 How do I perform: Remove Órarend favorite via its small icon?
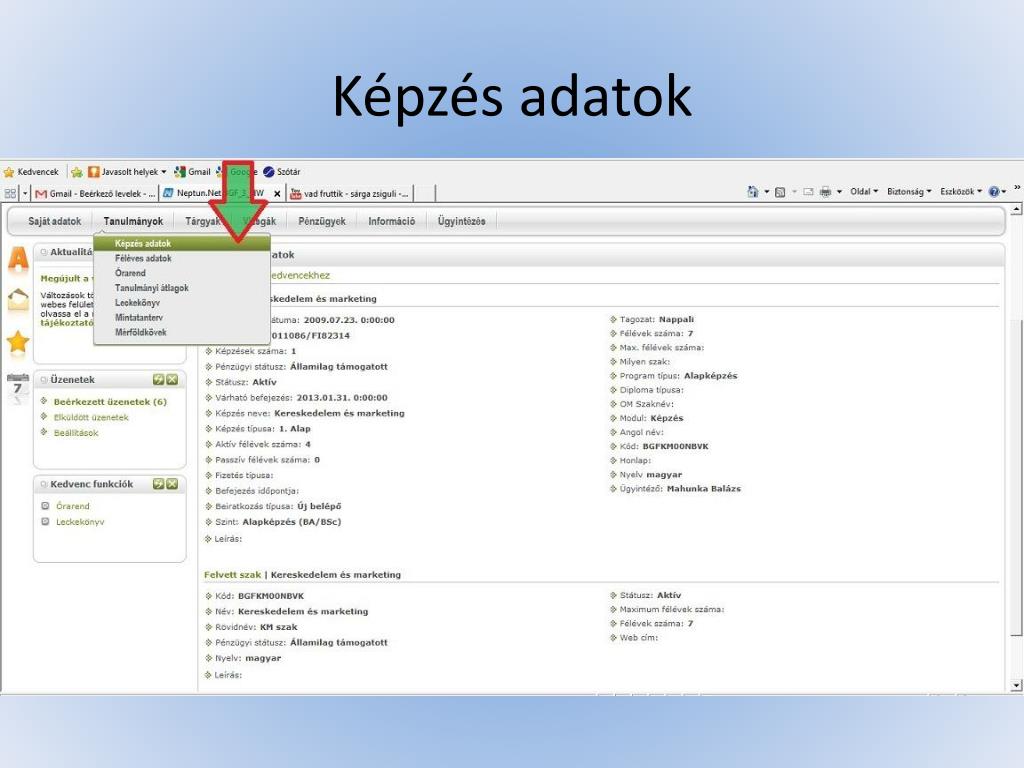[x=45, y=505]
